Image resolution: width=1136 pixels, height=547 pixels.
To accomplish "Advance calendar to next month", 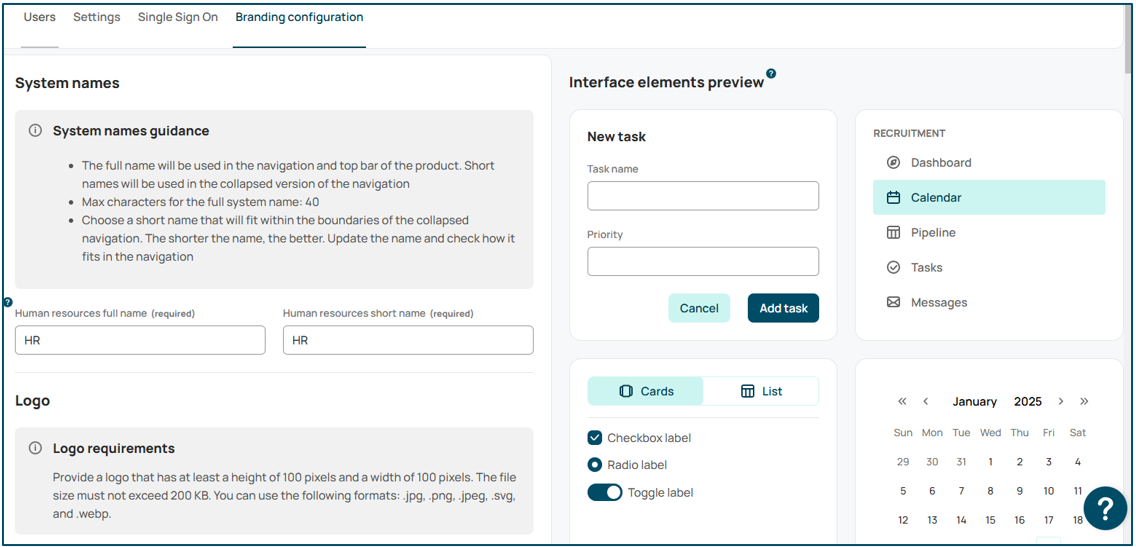I will [1061, 401].
